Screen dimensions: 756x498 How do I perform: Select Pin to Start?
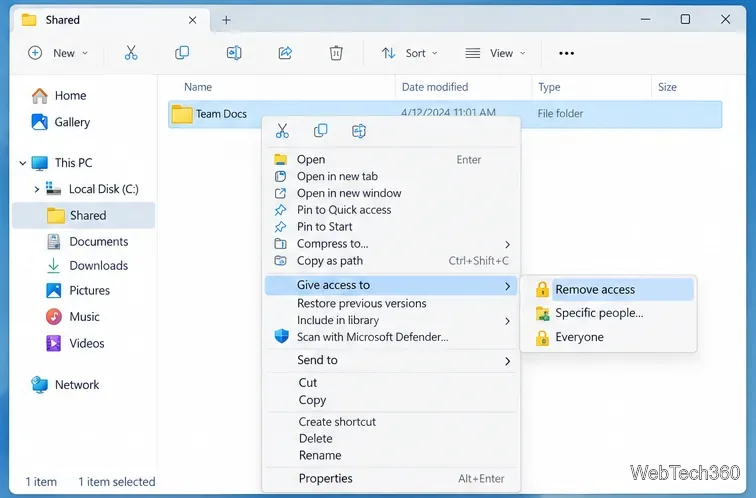pos(392,227)
